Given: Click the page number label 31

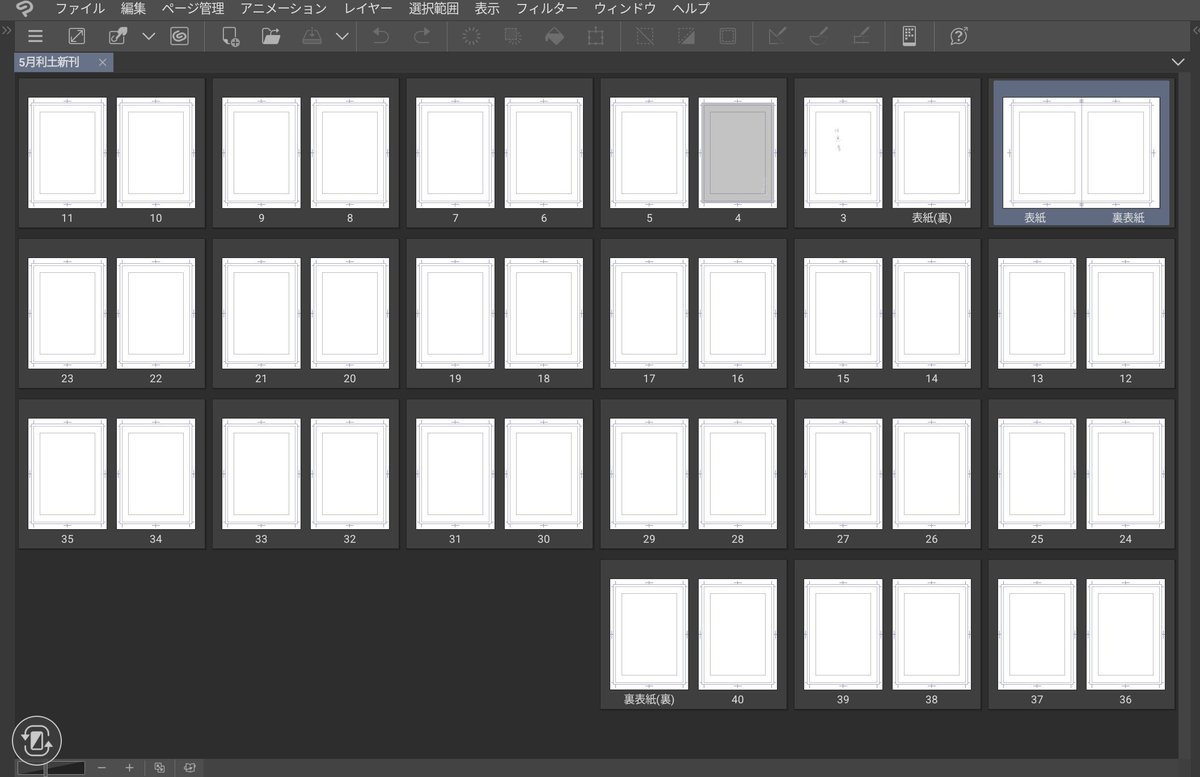Looking at the screenshot, I should 455,539.
